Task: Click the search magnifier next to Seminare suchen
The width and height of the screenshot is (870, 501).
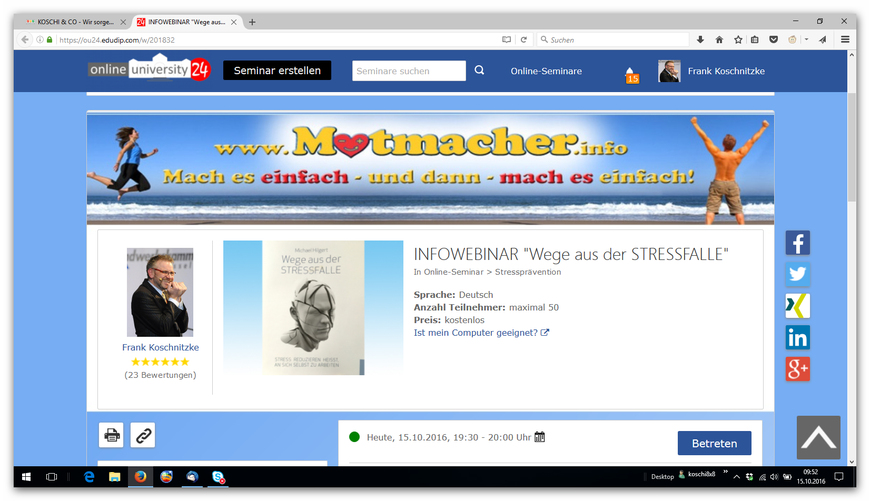Action: (479, 70)
